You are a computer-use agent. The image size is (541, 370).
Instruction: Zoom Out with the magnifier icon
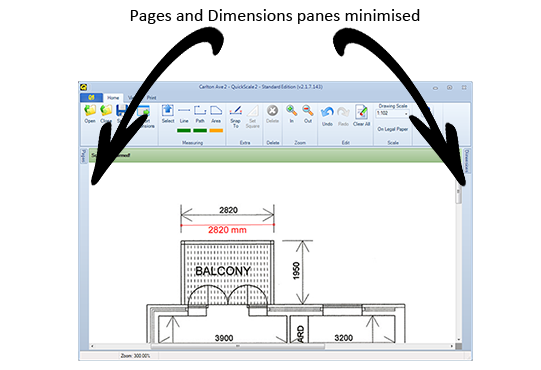(308, 114)
